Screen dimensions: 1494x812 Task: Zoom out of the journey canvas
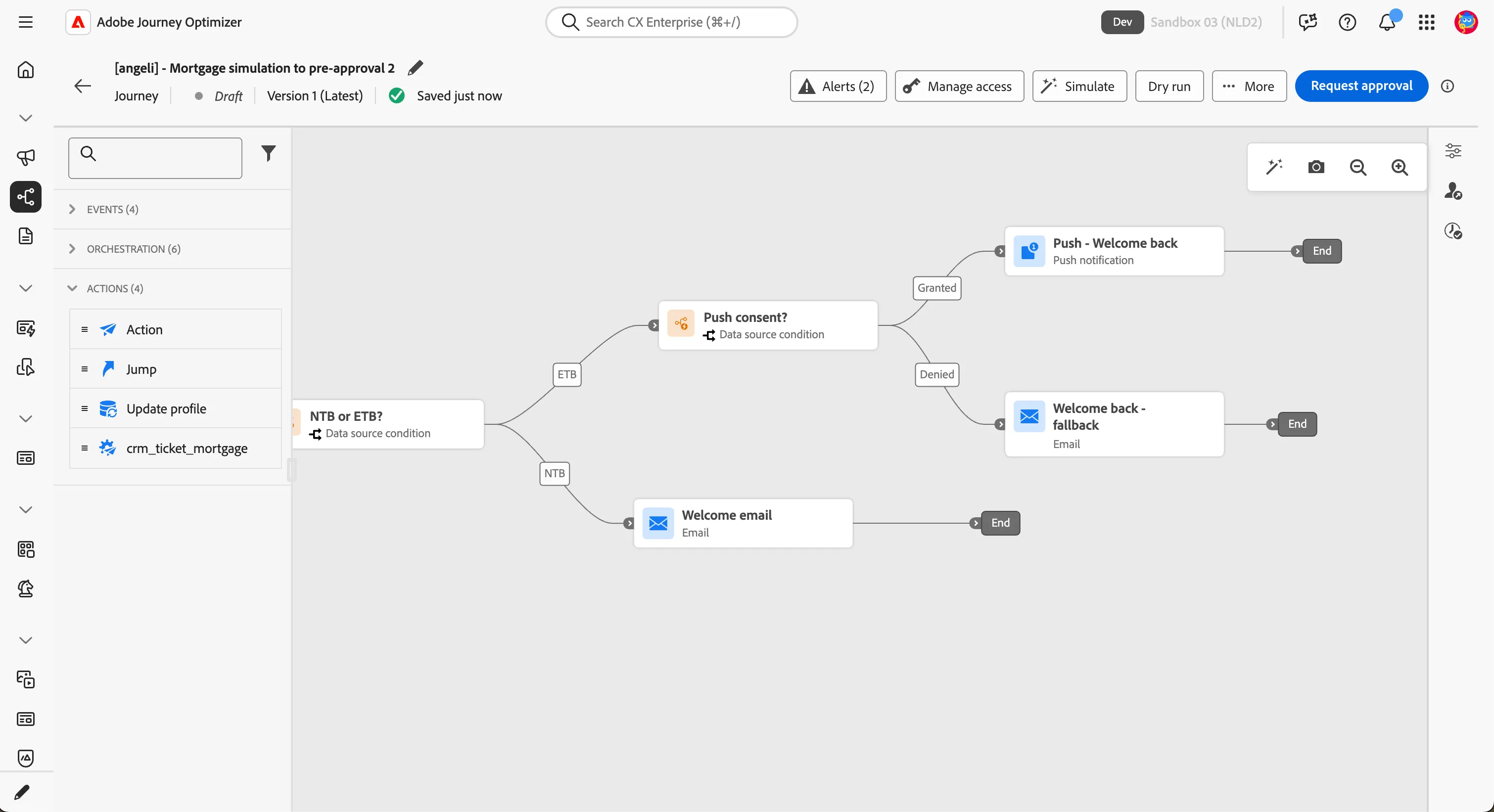coord(1357,168)
